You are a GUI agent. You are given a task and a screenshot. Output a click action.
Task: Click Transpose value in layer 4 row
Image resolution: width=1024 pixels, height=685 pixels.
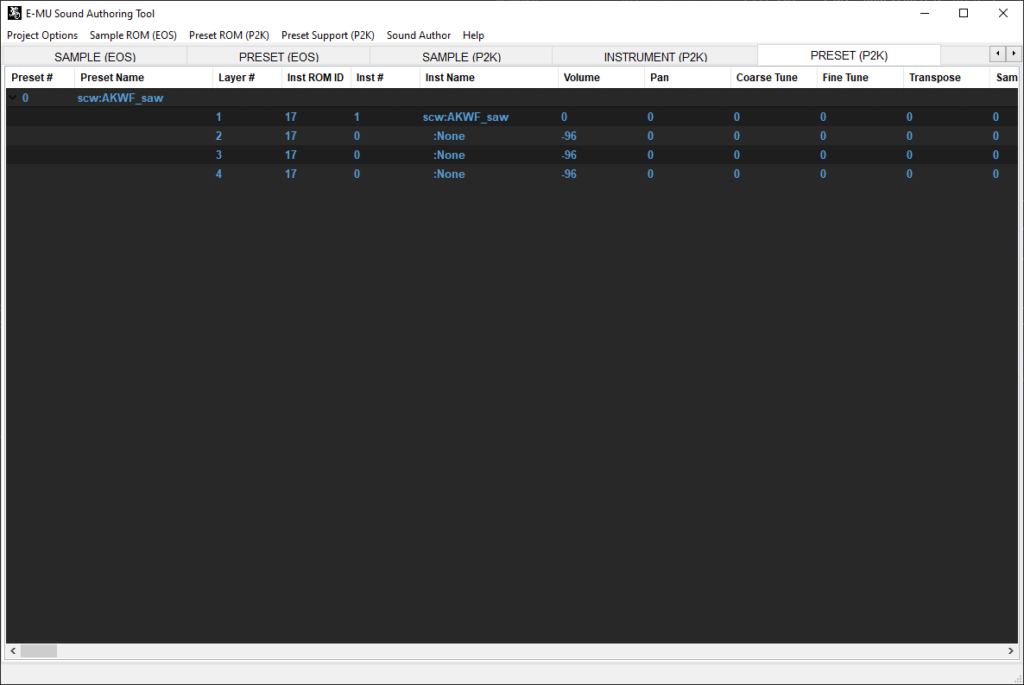[909, 174]
